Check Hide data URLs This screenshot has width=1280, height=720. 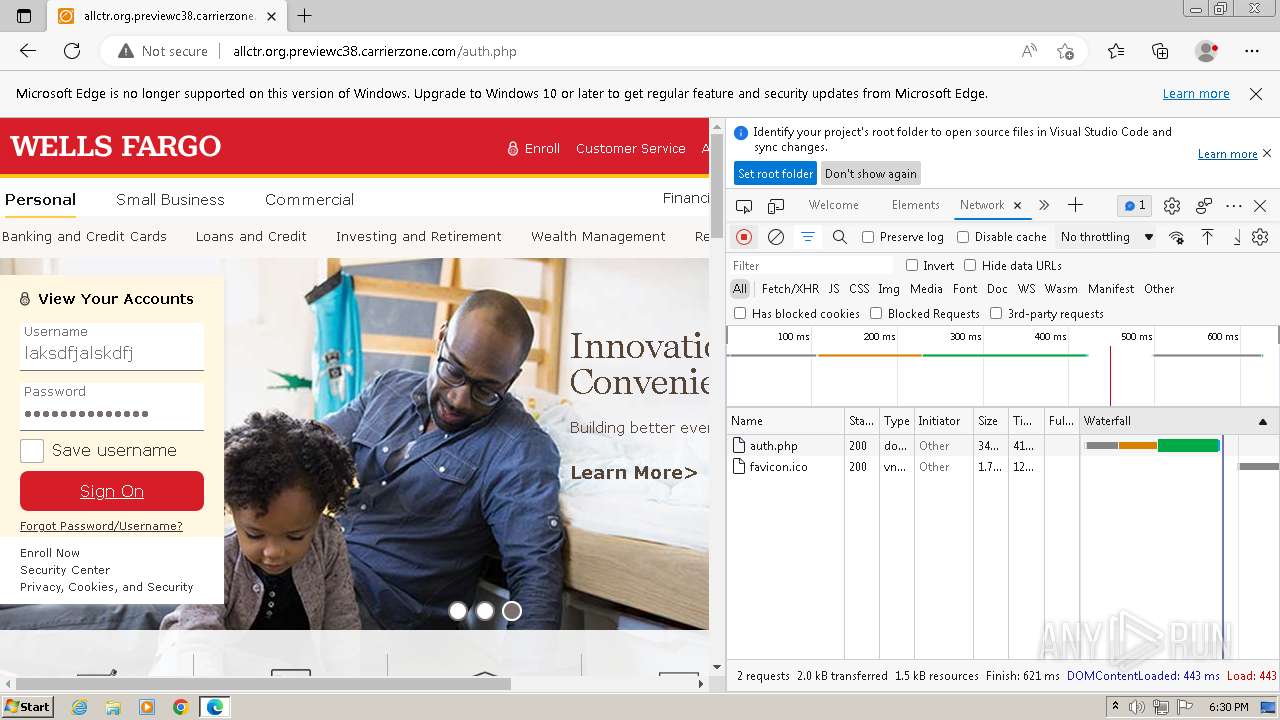click(x=970, y=265)
